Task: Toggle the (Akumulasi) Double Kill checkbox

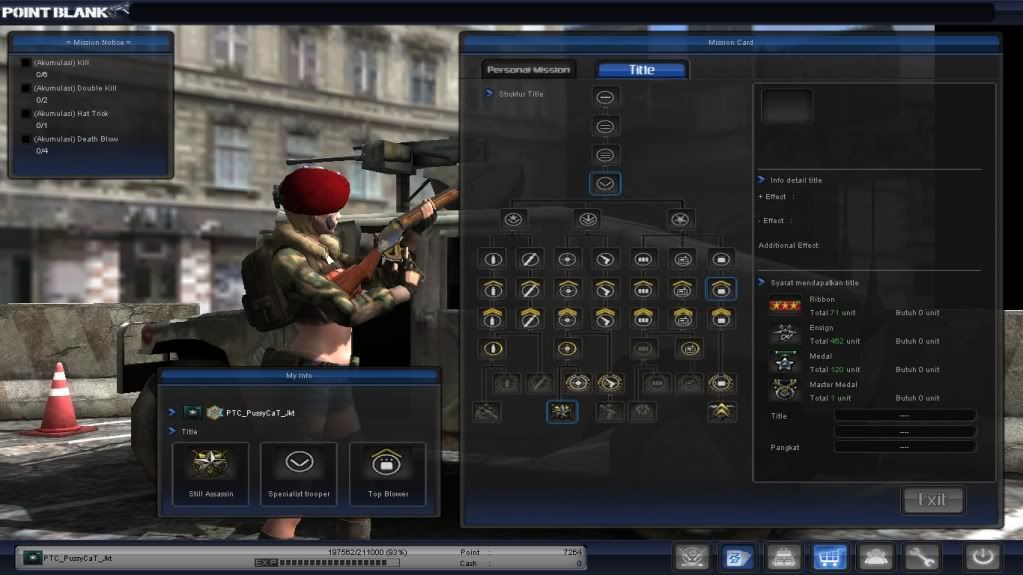Action: [25, 88]
